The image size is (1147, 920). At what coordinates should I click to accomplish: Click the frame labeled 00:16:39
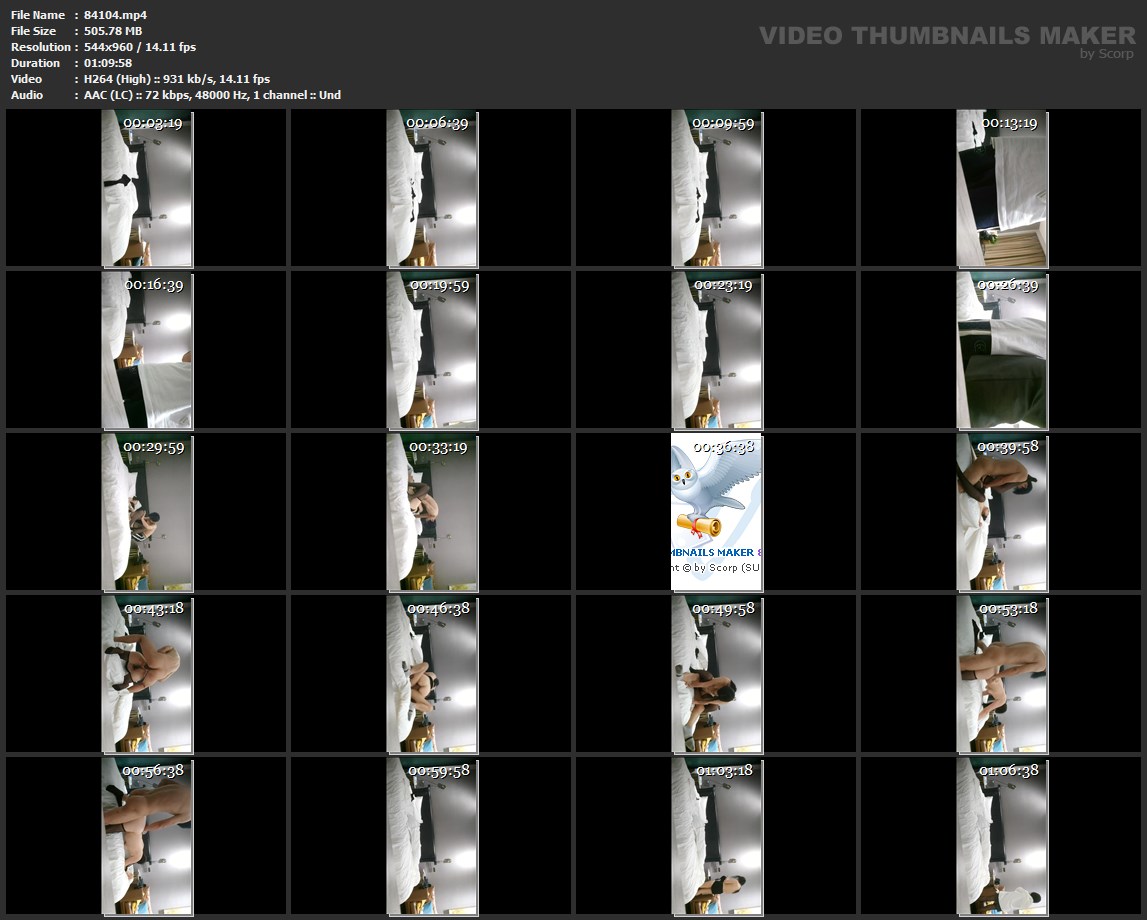147,350
